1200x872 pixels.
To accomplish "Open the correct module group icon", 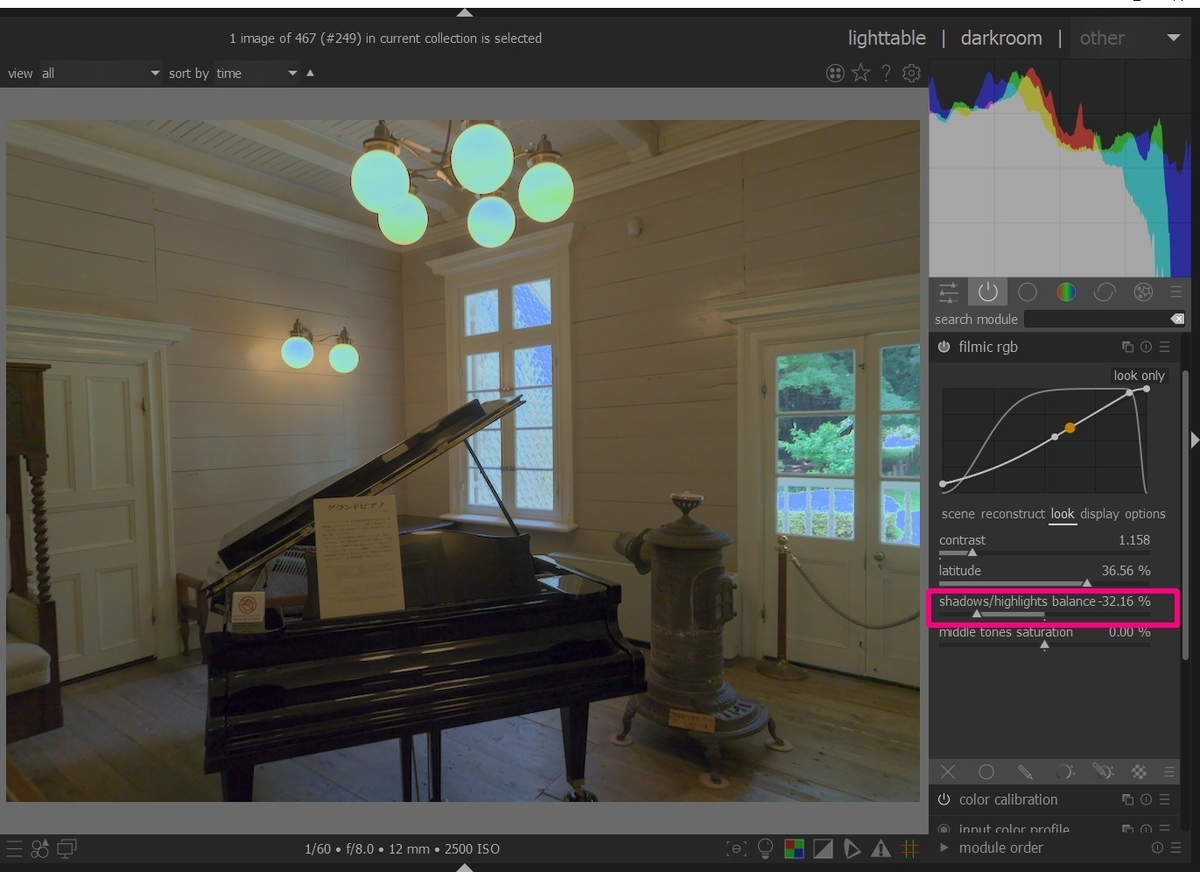I will coord(1105,292).
